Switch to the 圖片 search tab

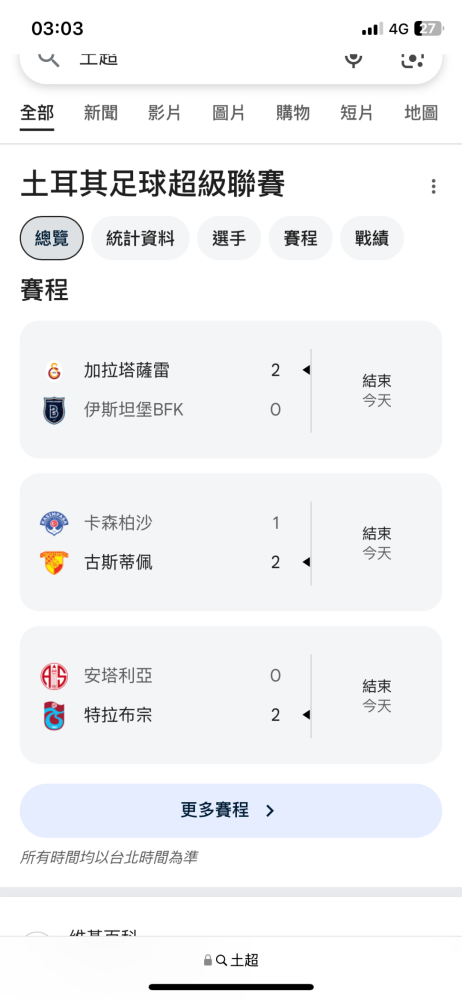(228, 114)
